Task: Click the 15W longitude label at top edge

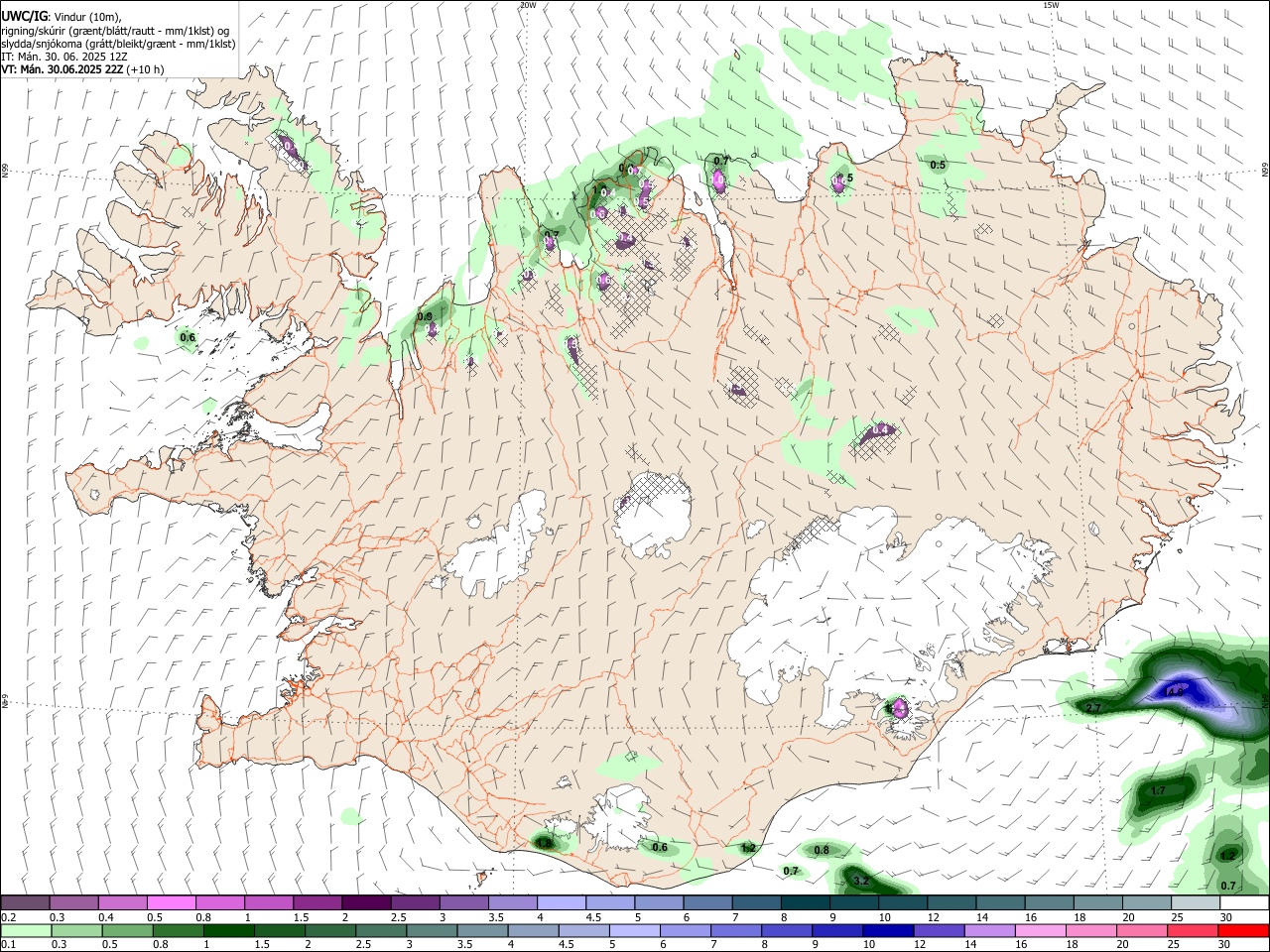Action: [x=1051, y=5]
